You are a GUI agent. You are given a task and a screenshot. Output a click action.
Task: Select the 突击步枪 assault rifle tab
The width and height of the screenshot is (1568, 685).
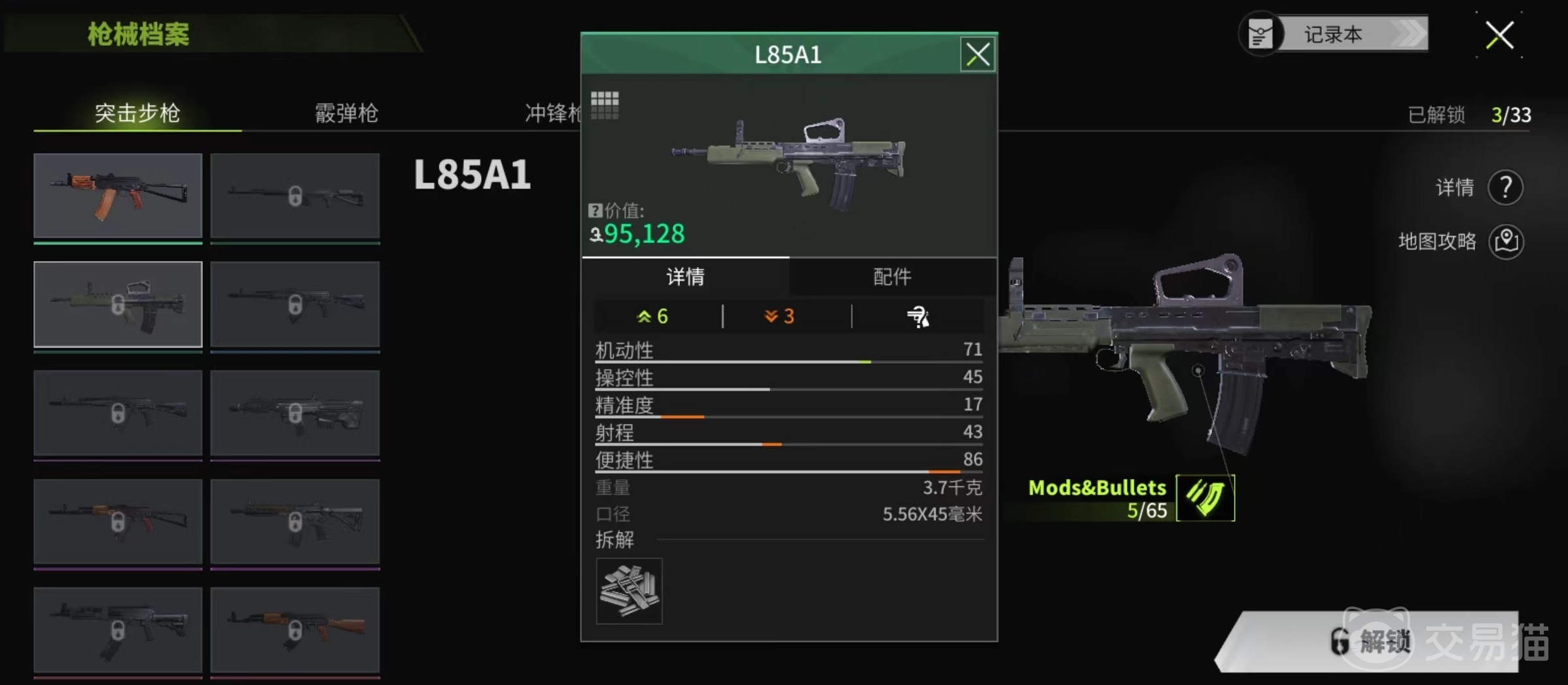coord(137,113)
